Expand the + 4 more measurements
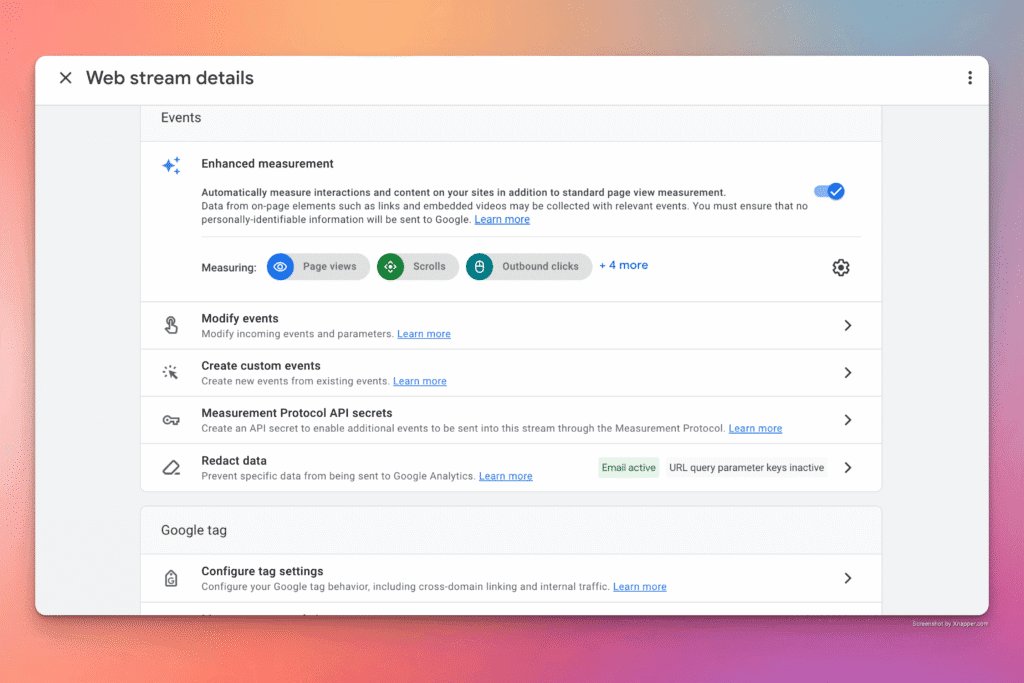Screen dimensions: 1024x683 623,265
